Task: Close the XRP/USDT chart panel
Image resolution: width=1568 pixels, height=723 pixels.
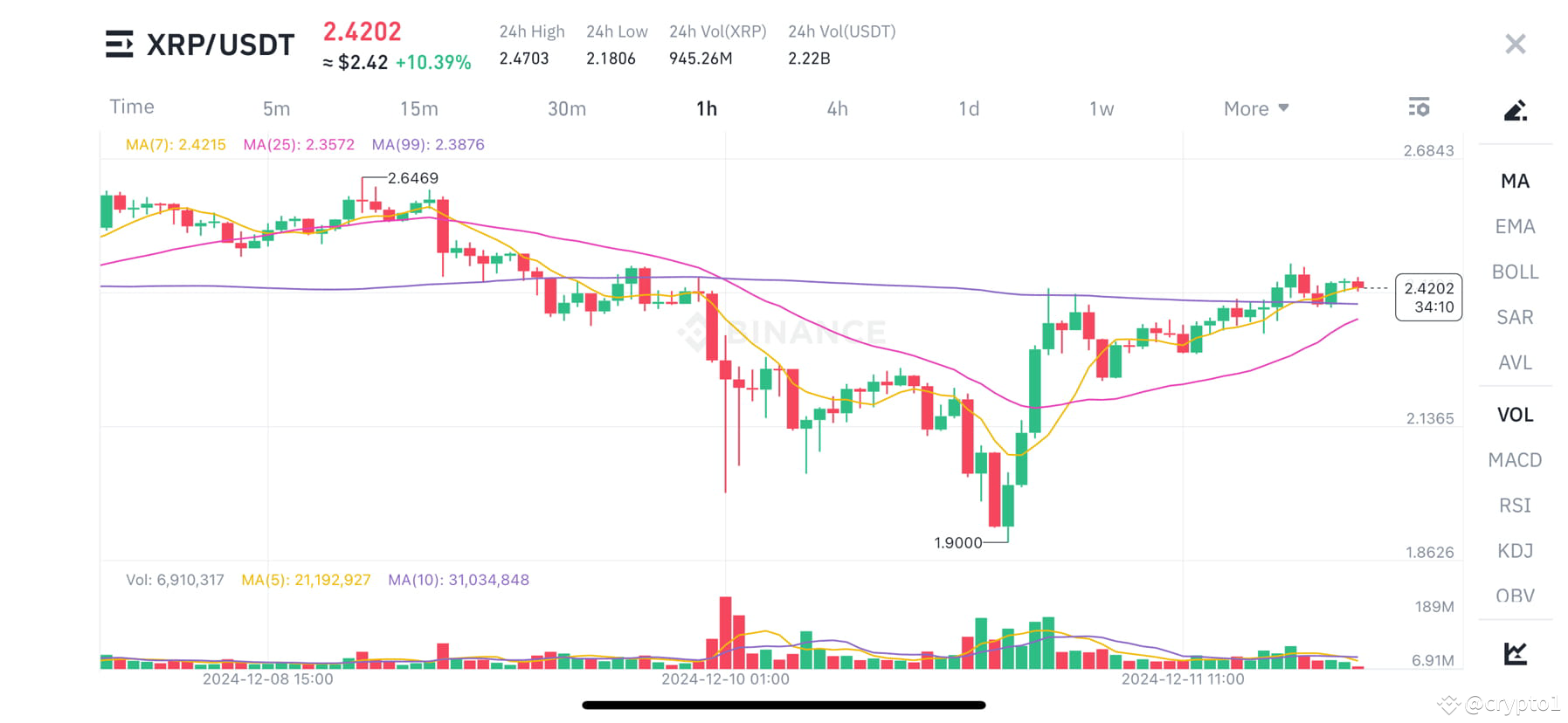Action: pos(1515,44)
